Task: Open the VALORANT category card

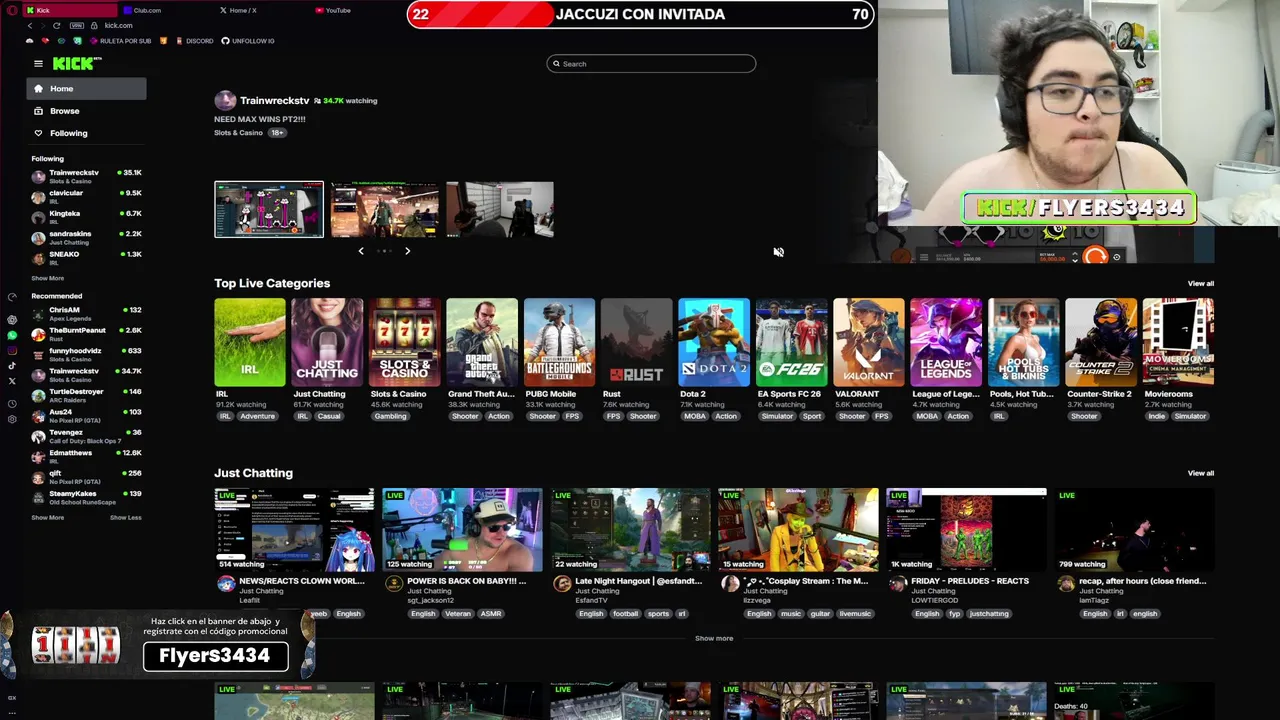Action: point(869,342)
